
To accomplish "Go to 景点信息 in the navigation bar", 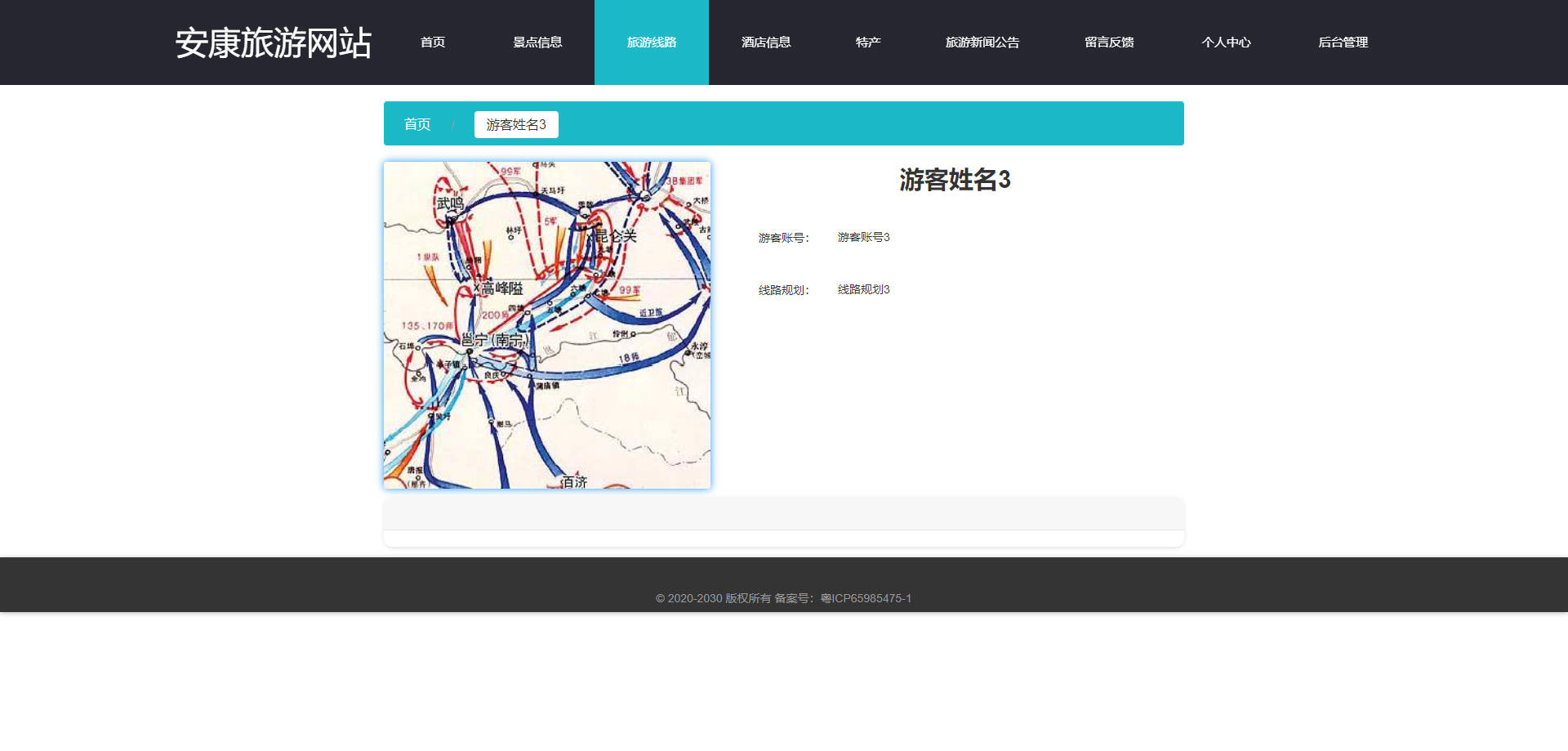I will click(x=537, y=42).
